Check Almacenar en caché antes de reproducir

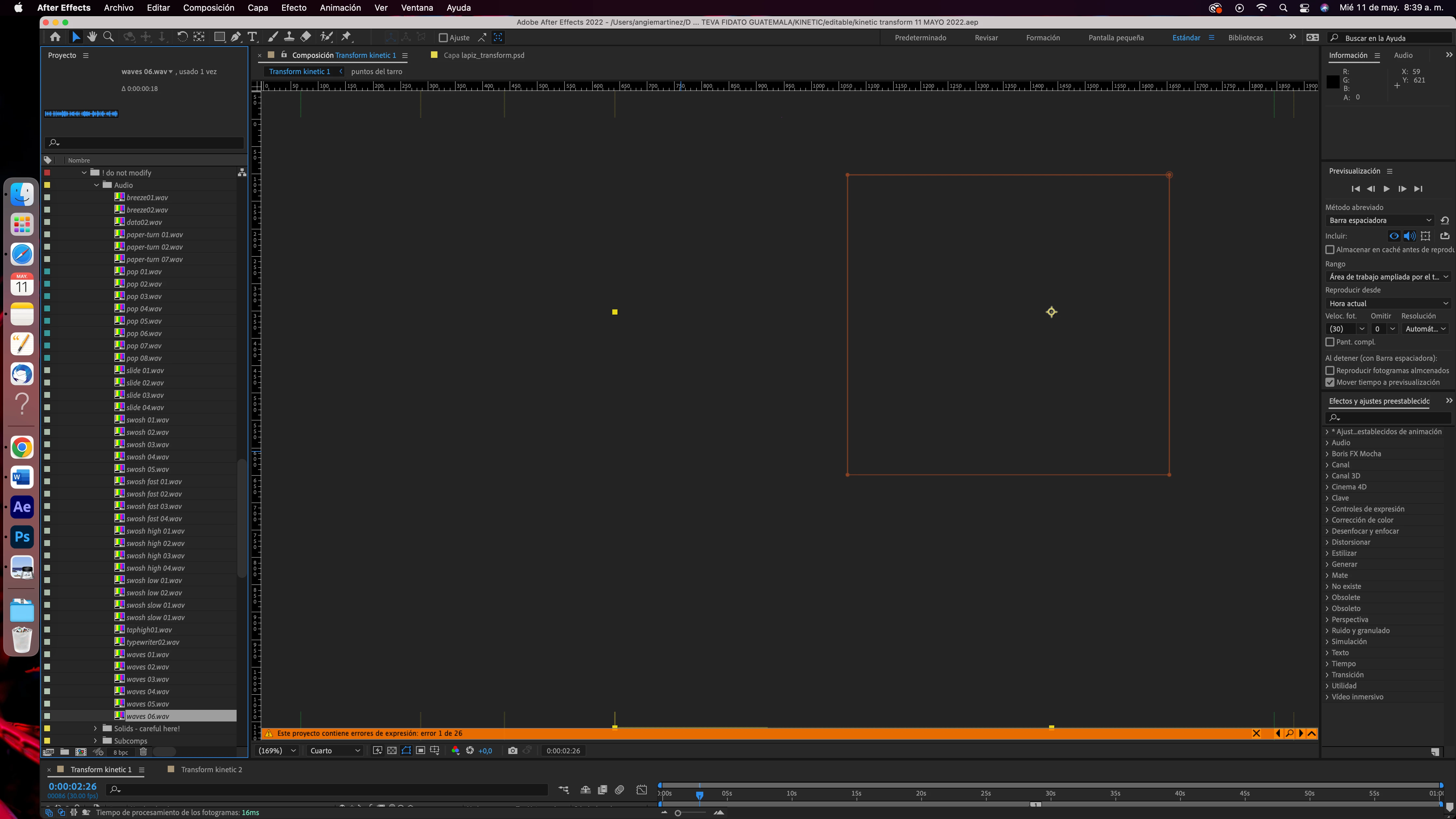click(1330, 250)
